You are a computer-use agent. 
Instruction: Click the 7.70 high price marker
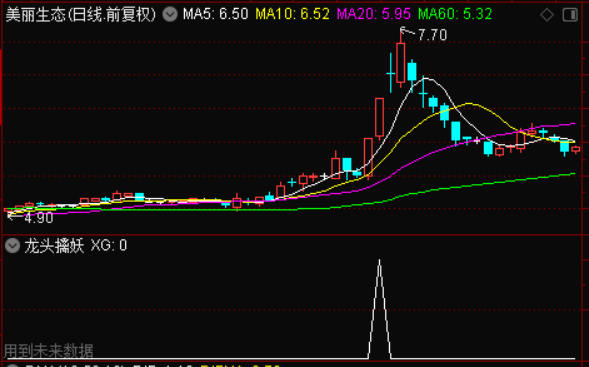[432, 35]
